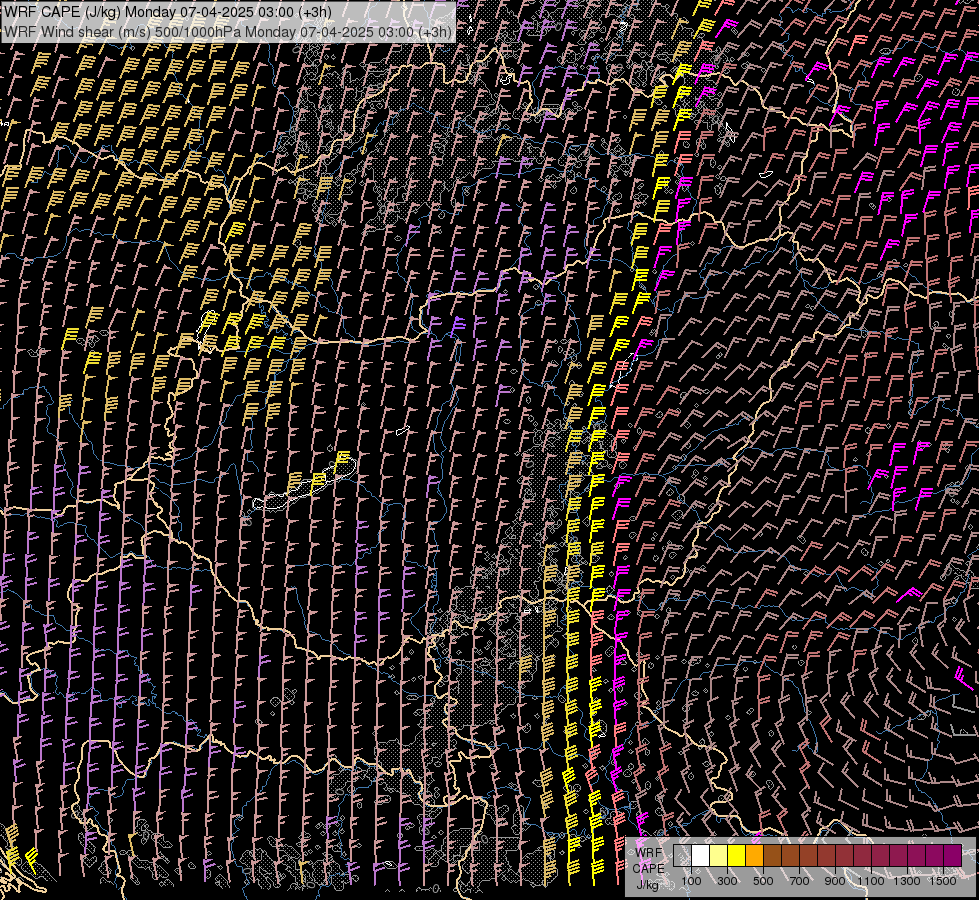Click the 1100 legend value label

[870, 881]
